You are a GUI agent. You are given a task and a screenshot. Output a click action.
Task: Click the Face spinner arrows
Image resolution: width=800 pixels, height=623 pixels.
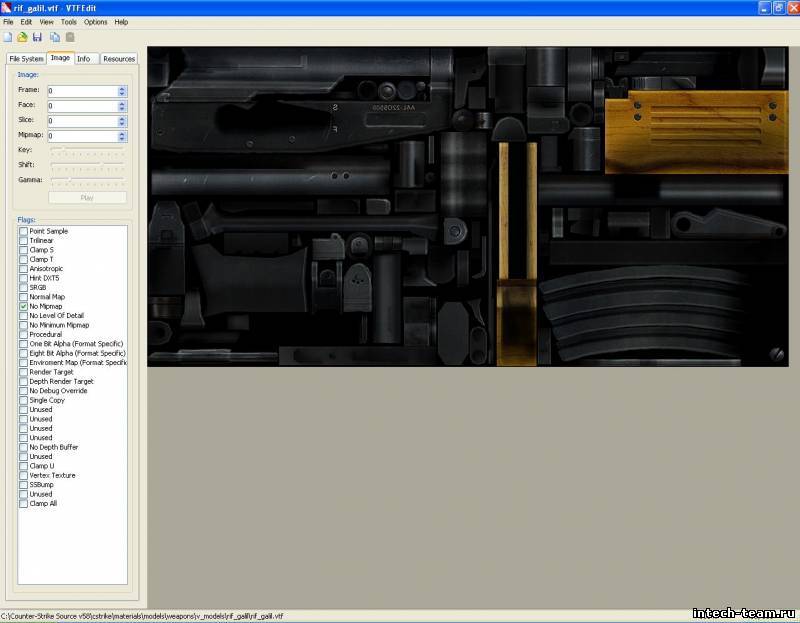[122, 106]
